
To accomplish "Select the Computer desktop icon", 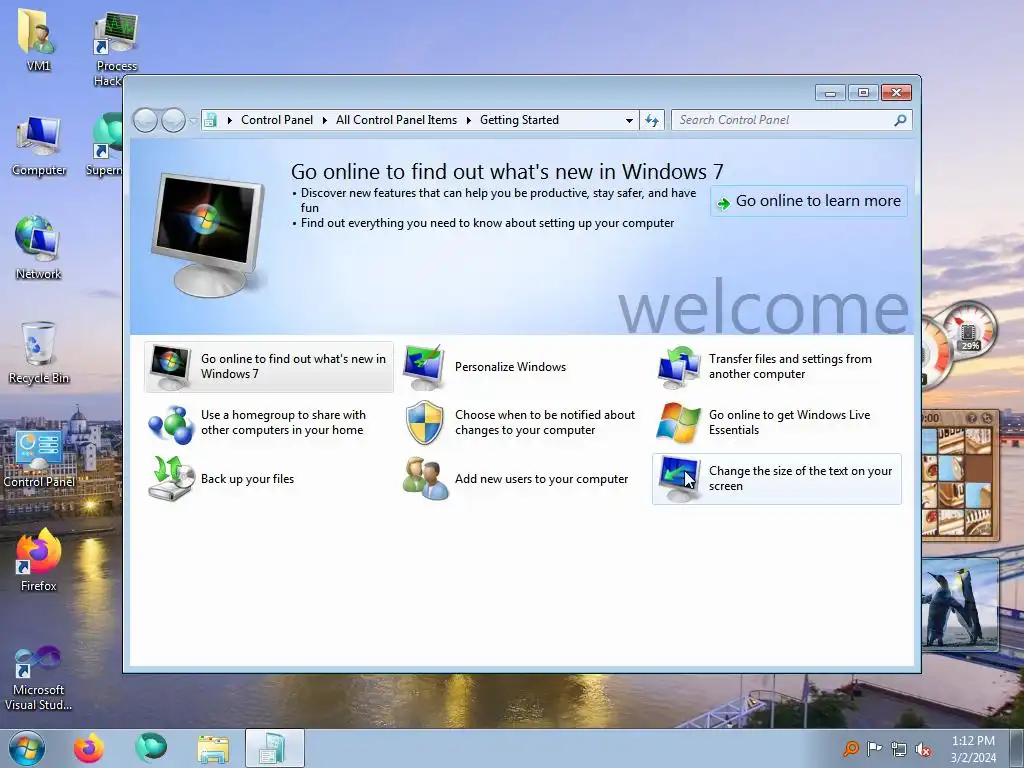I will click(39, 146).
